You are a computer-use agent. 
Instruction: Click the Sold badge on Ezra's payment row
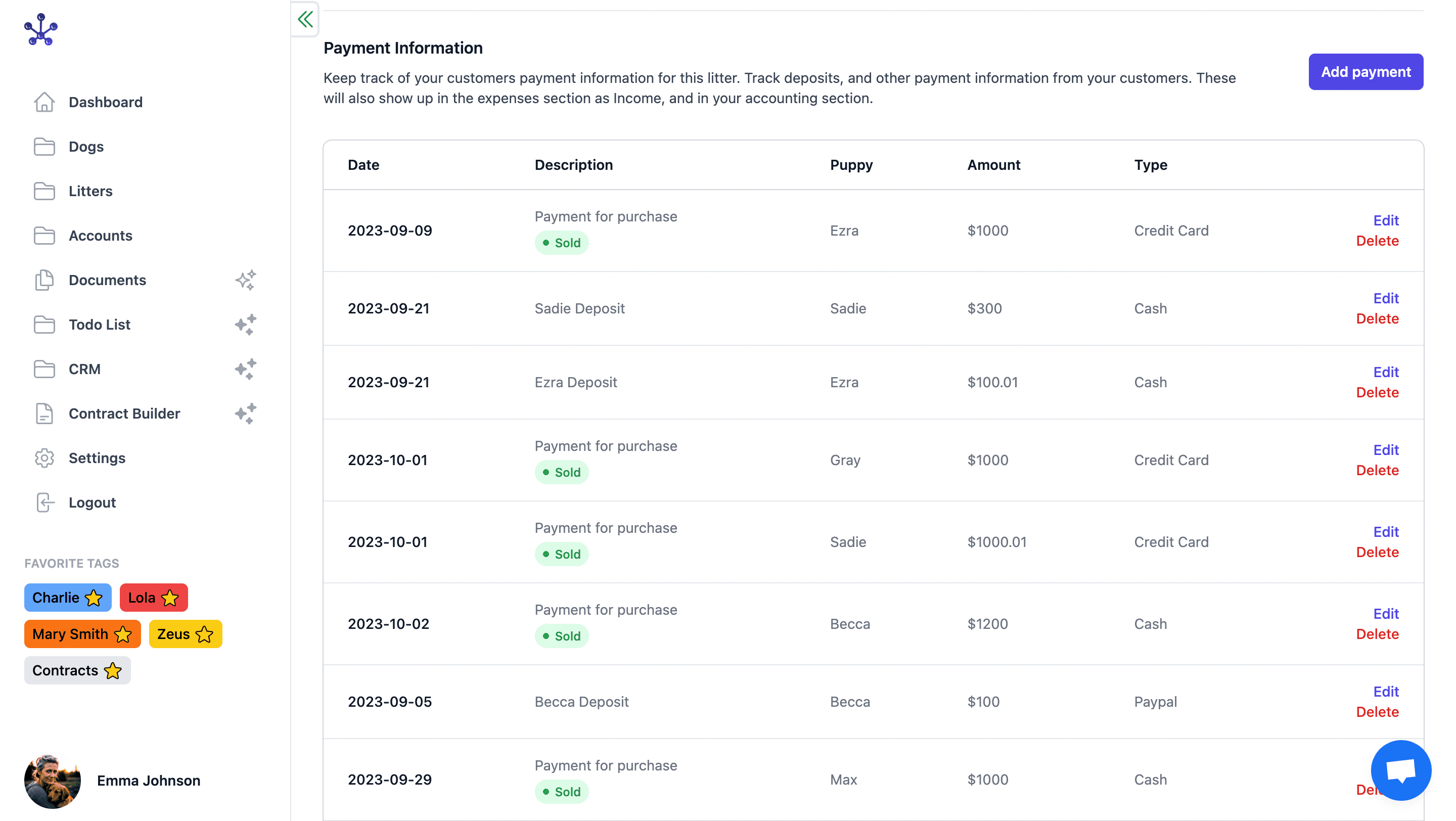click(562, 242)
